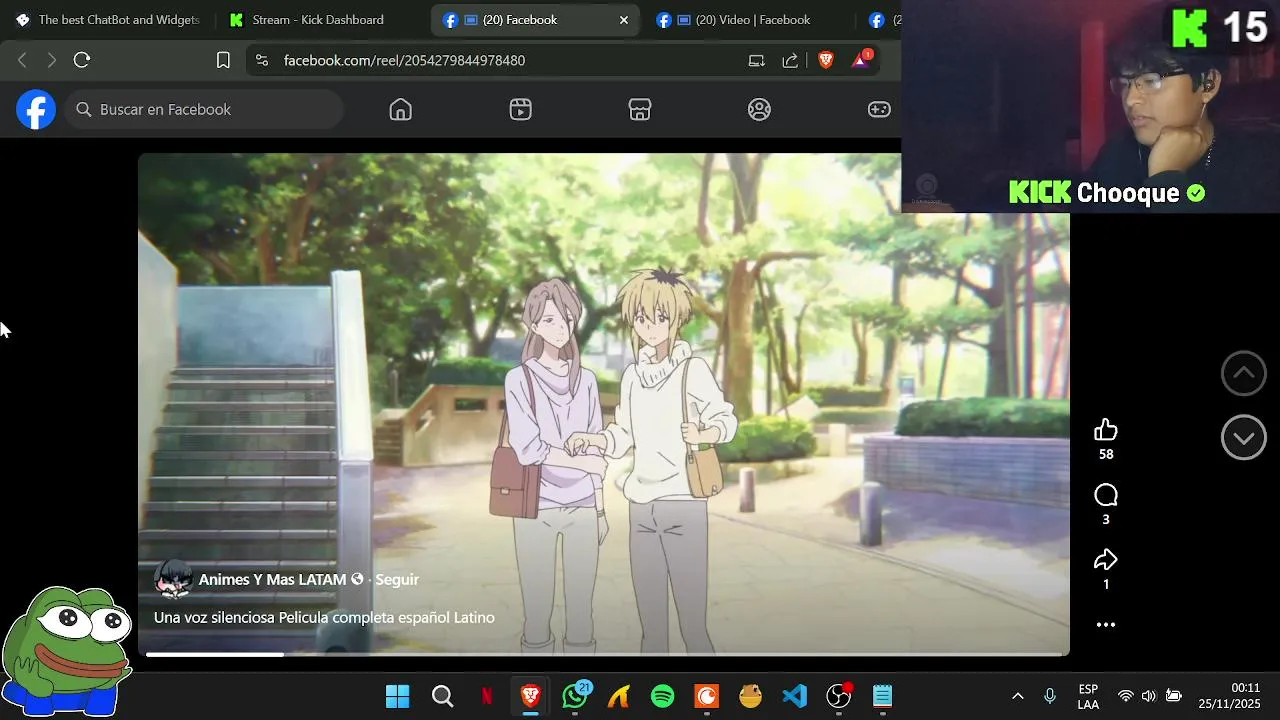Click the browser forward arrow

tap(52, 60)
